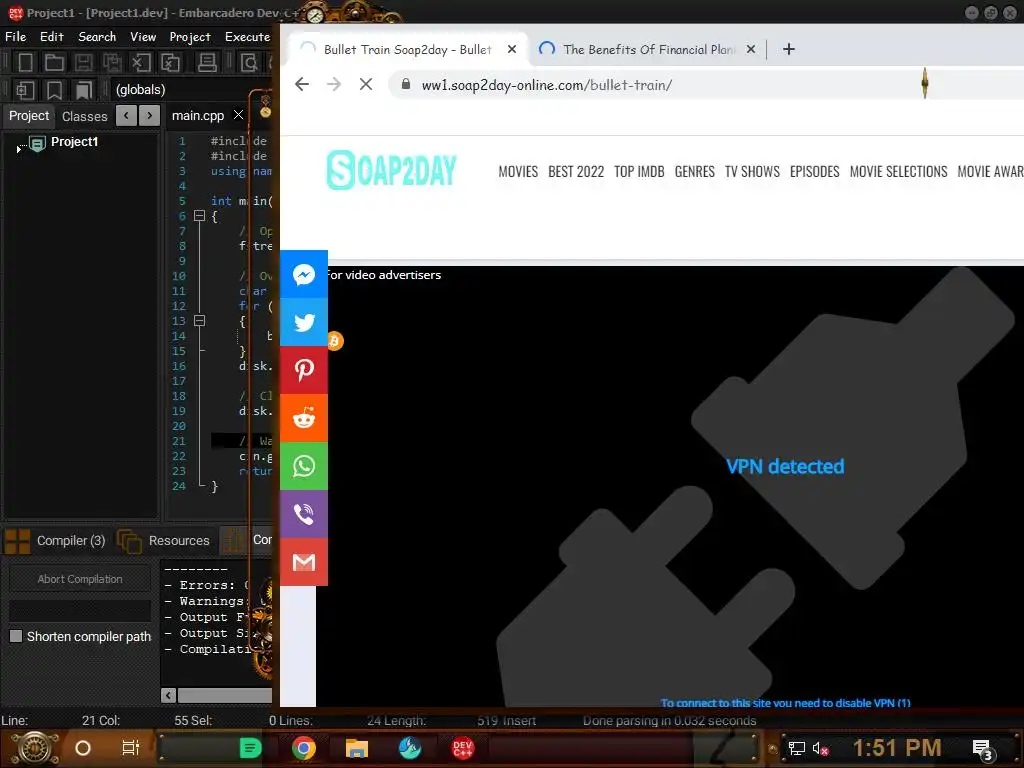Open the GENRES nav link

(x=694, y=171)
